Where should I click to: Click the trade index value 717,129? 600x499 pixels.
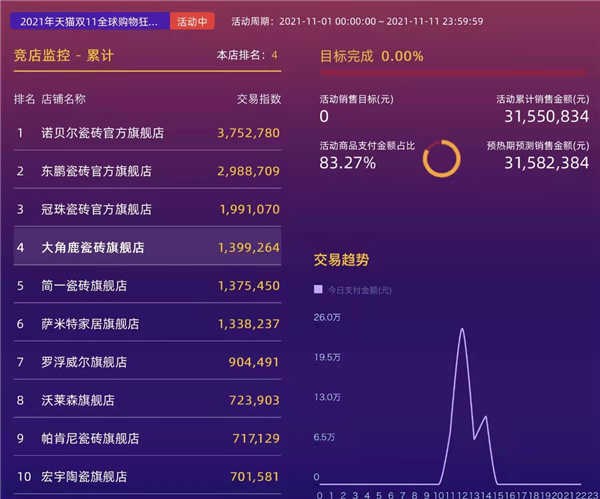point(256,438)
